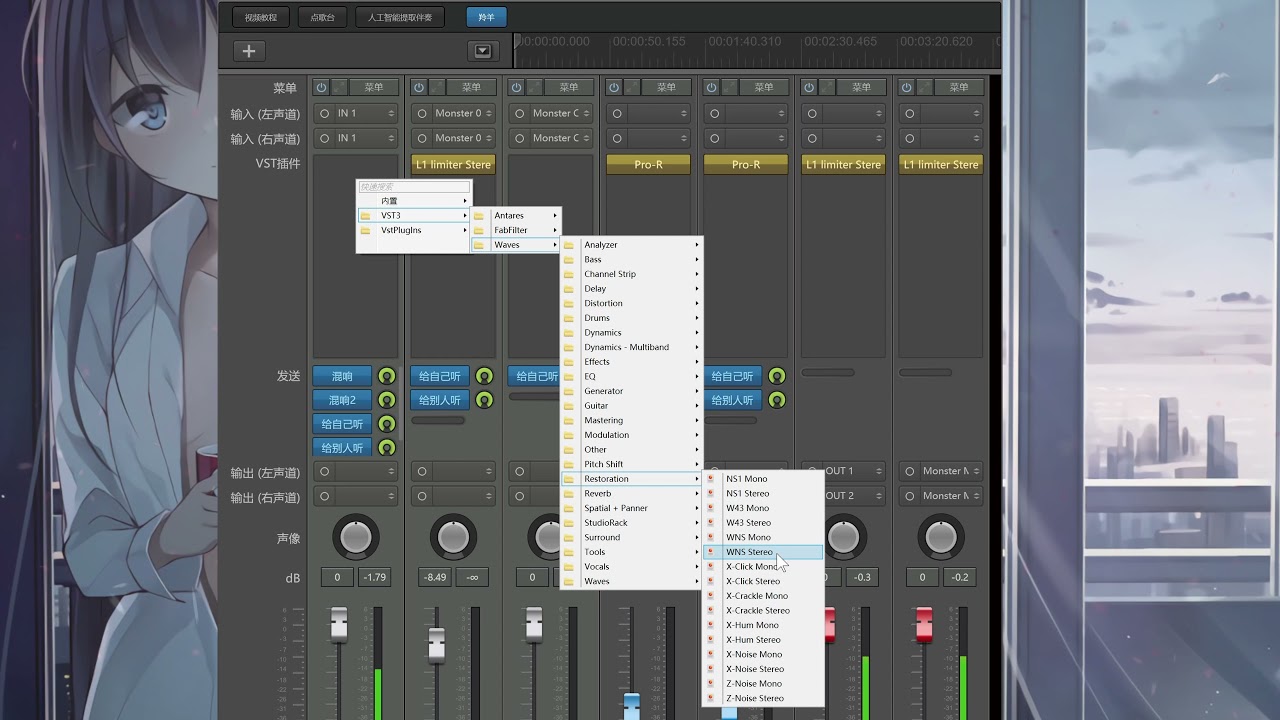Click the folder icon beside Reverb
The image size is (1280, 720).
(568, 494)
